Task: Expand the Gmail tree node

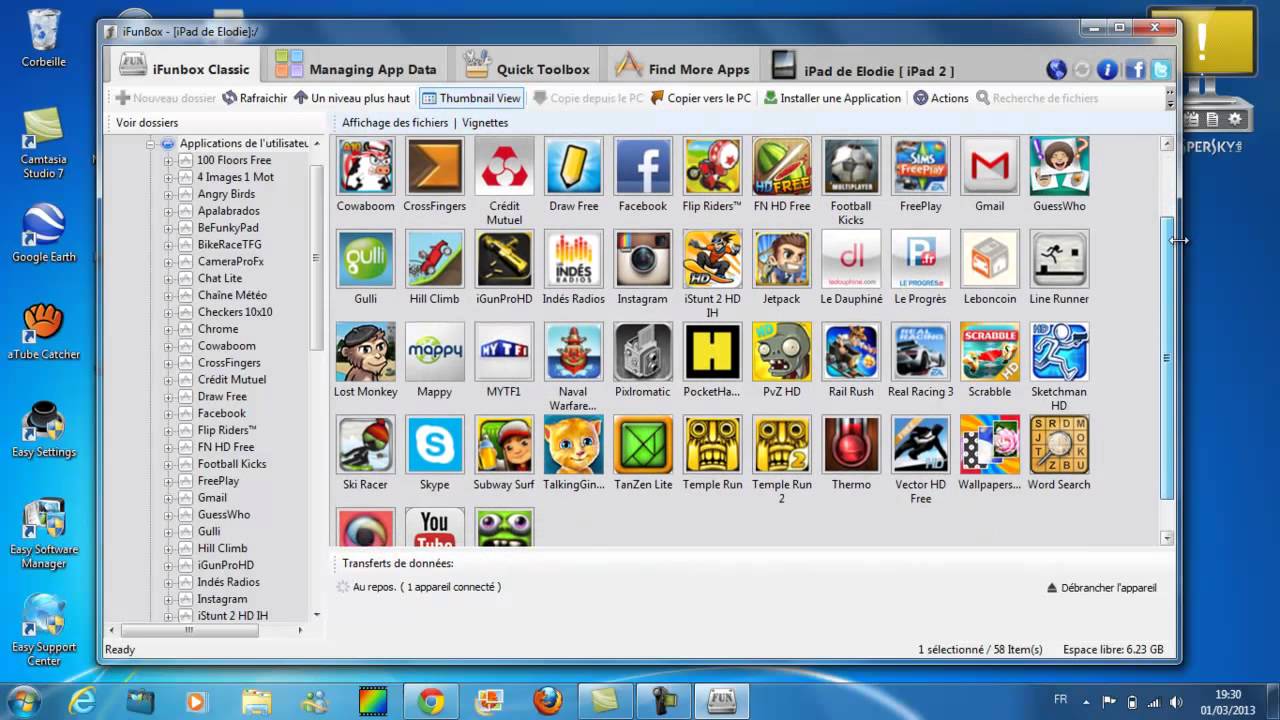Action: 168,497
